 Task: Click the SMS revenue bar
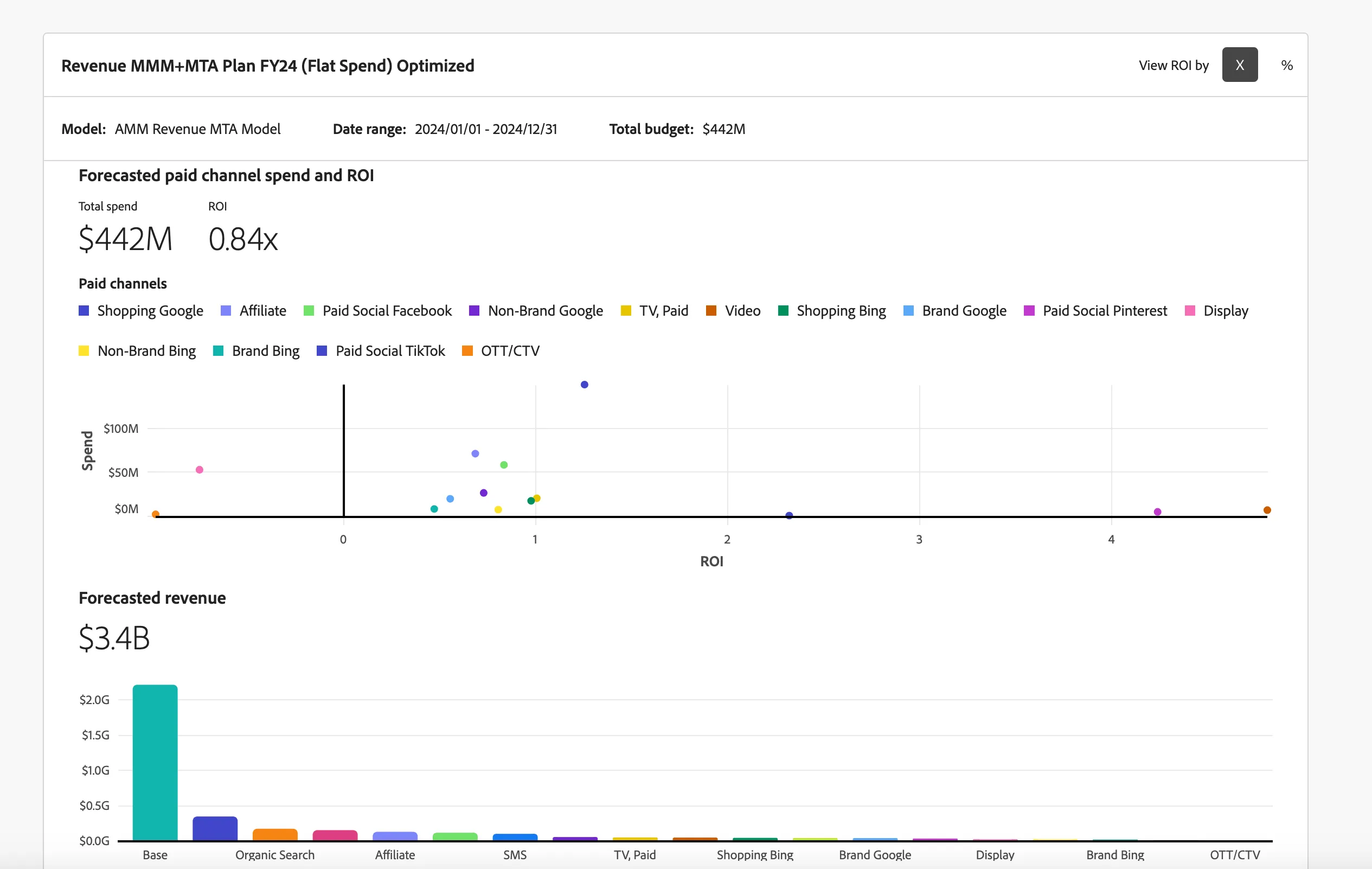[515, 837]
